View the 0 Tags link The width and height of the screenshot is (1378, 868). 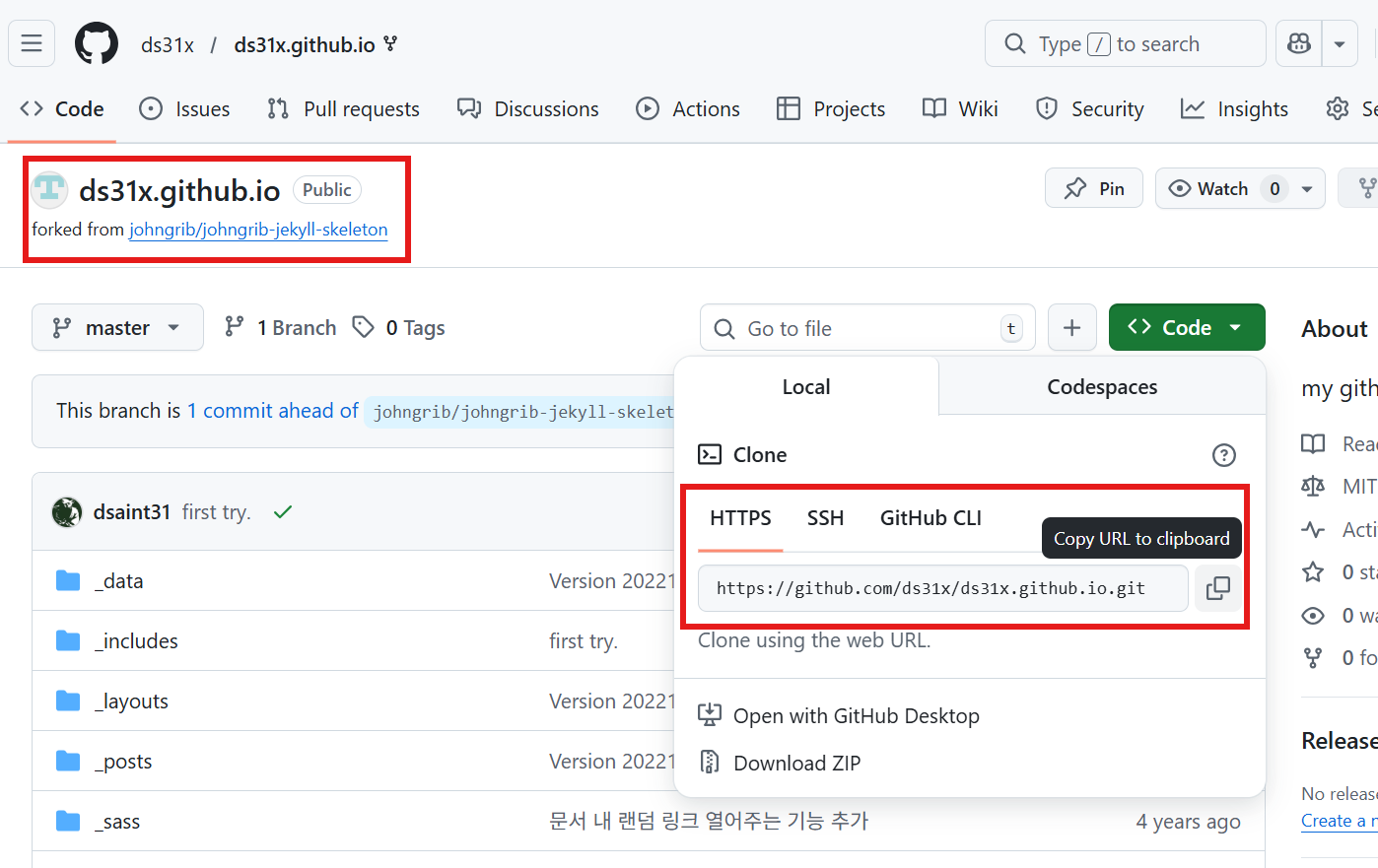click(399, 327)
